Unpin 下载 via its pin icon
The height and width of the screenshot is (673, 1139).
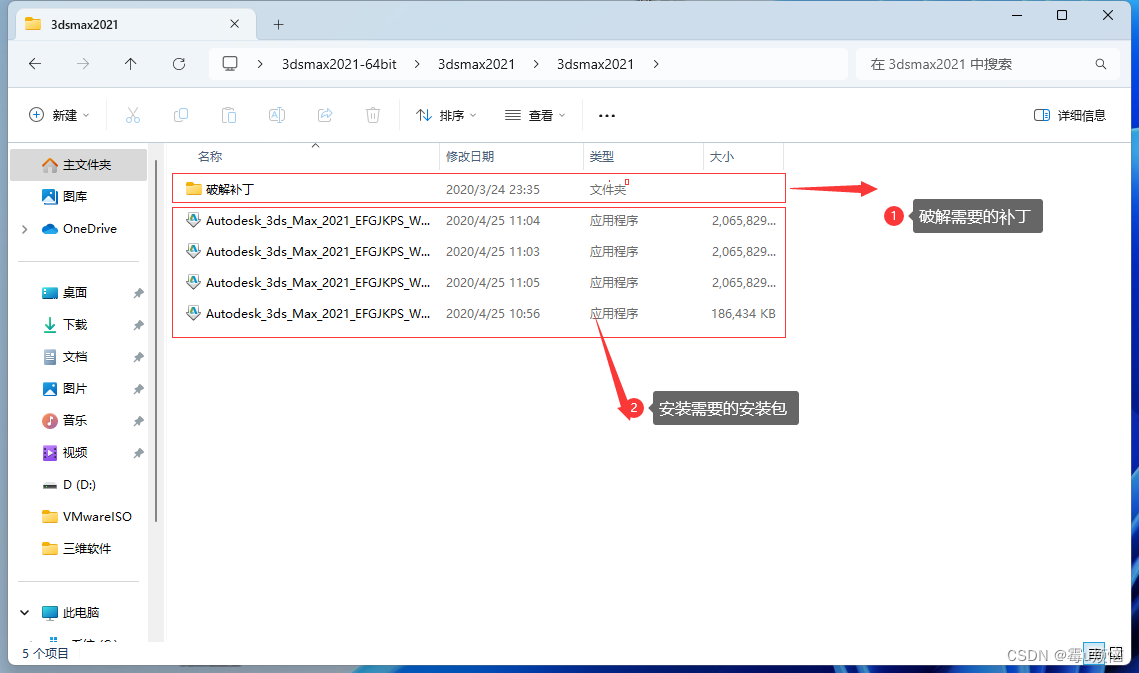click(x=138, y=325)
